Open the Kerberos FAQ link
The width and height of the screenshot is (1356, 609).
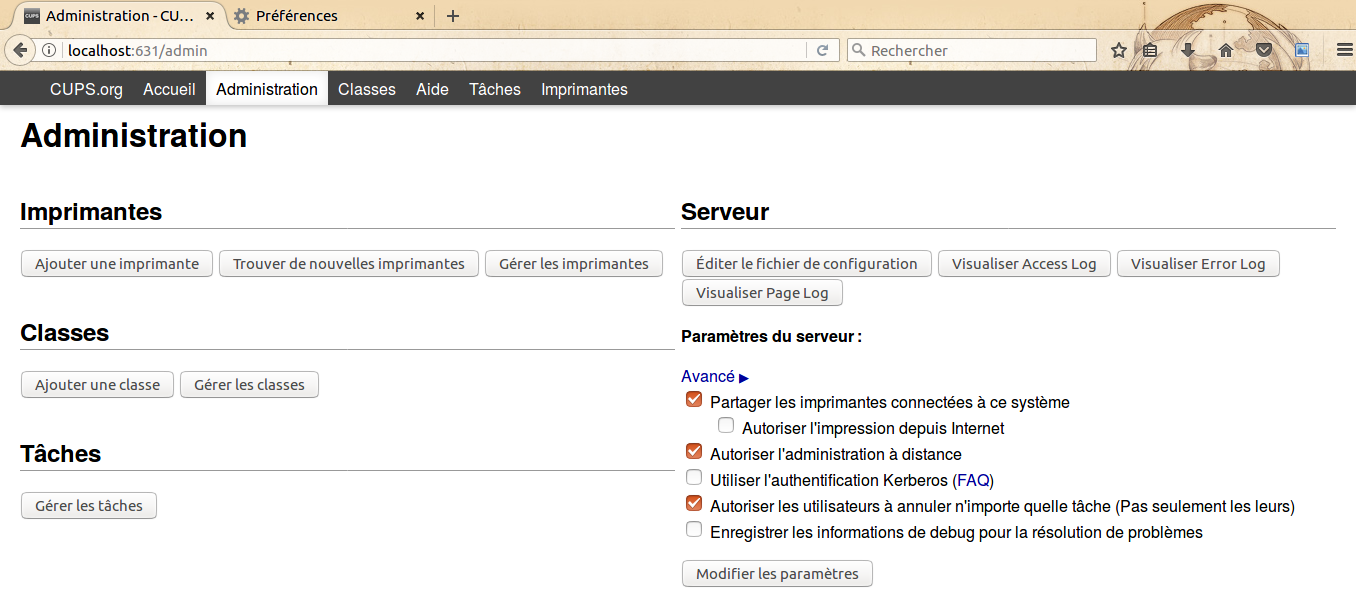[973, 480]
